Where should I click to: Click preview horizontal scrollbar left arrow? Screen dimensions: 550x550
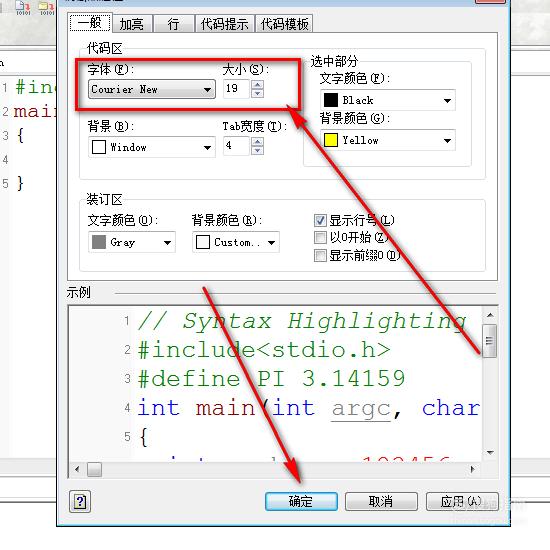click(77, 469)
